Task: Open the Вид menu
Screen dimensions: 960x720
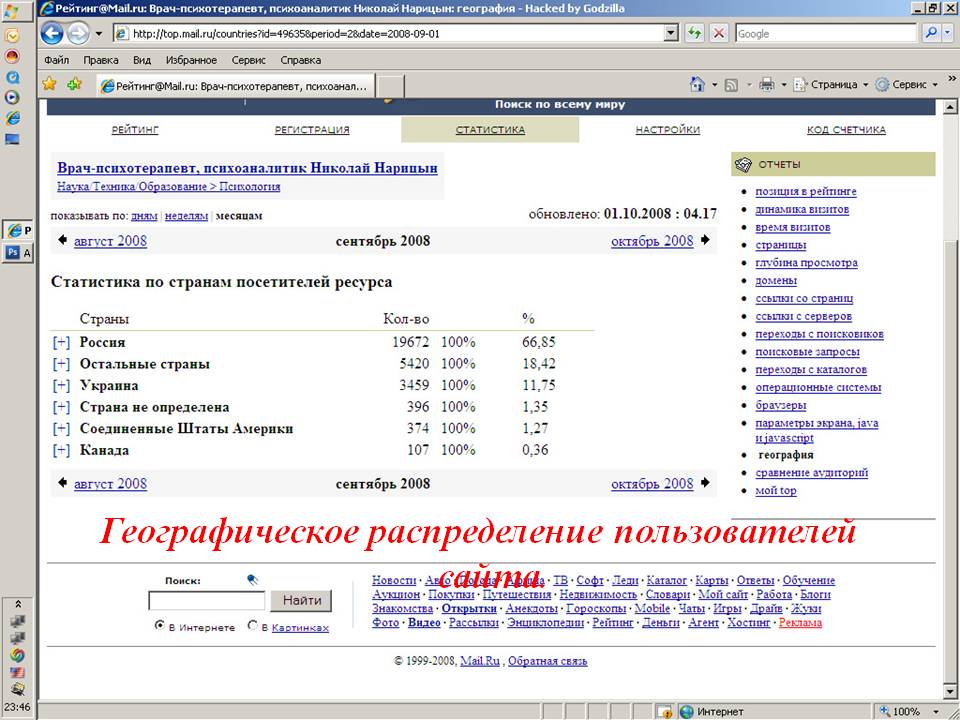Action: pos(142,60)
